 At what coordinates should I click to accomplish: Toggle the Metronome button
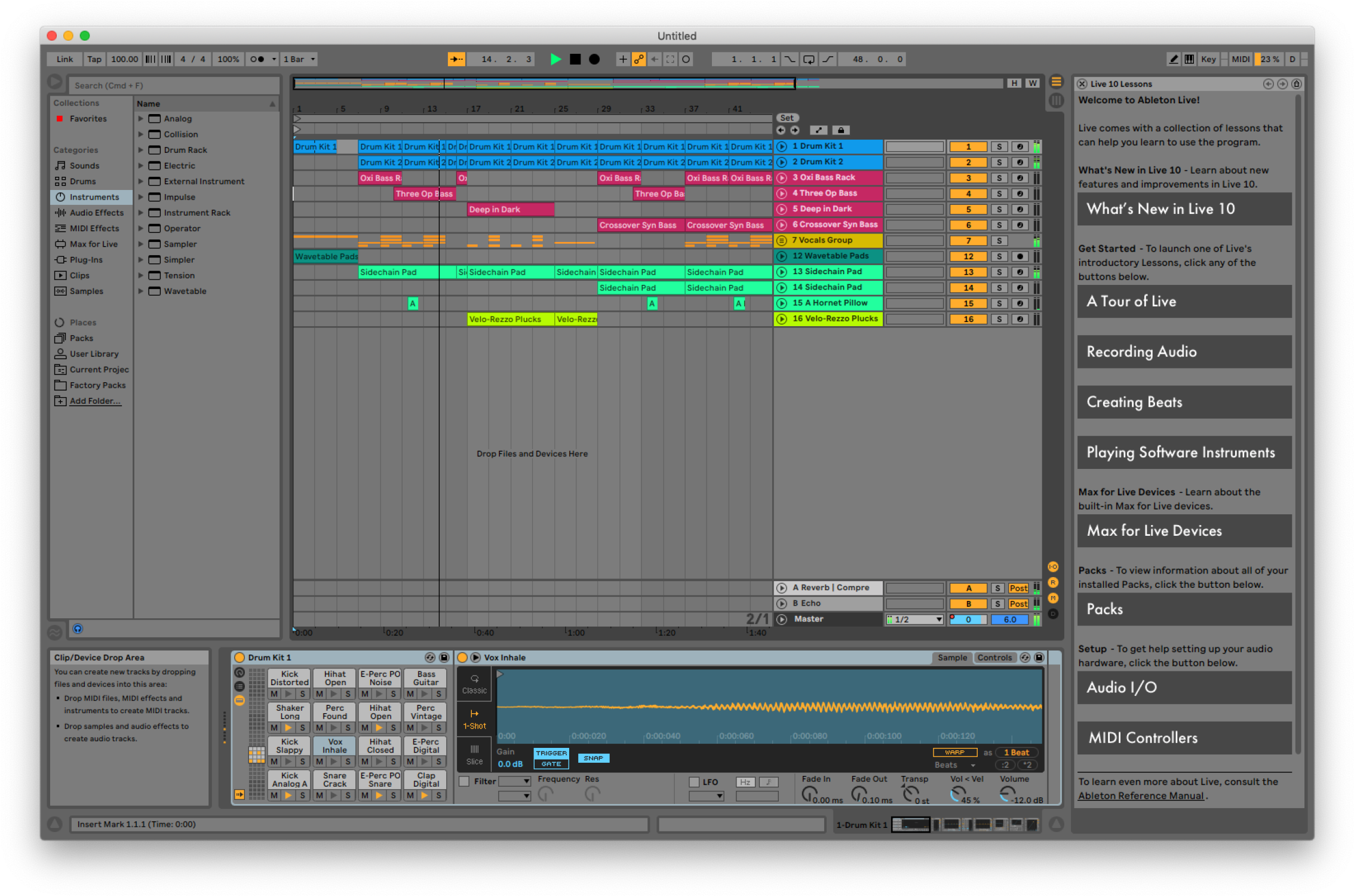click(x=257, y=59)
